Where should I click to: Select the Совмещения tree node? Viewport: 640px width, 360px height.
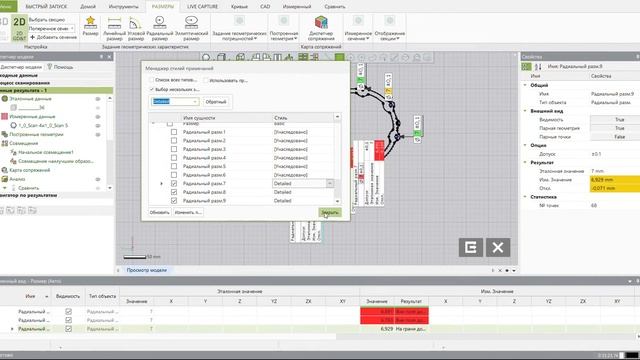pyautogui.click(x=23, y=143)
